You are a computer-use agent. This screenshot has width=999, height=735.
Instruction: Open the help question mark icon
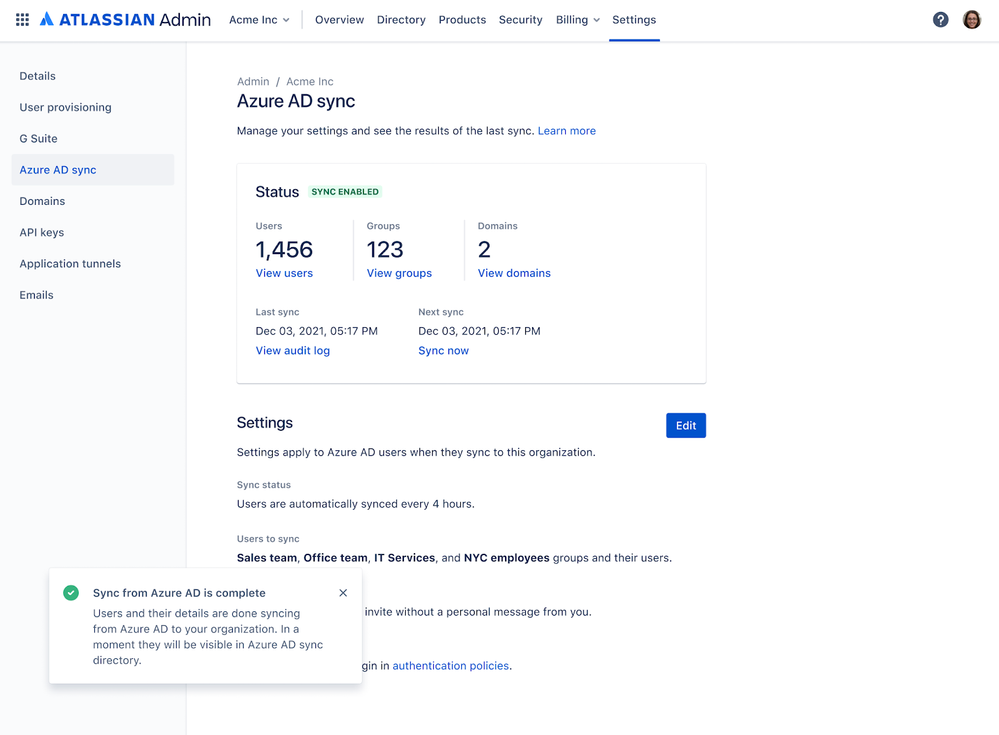point(940,20)
